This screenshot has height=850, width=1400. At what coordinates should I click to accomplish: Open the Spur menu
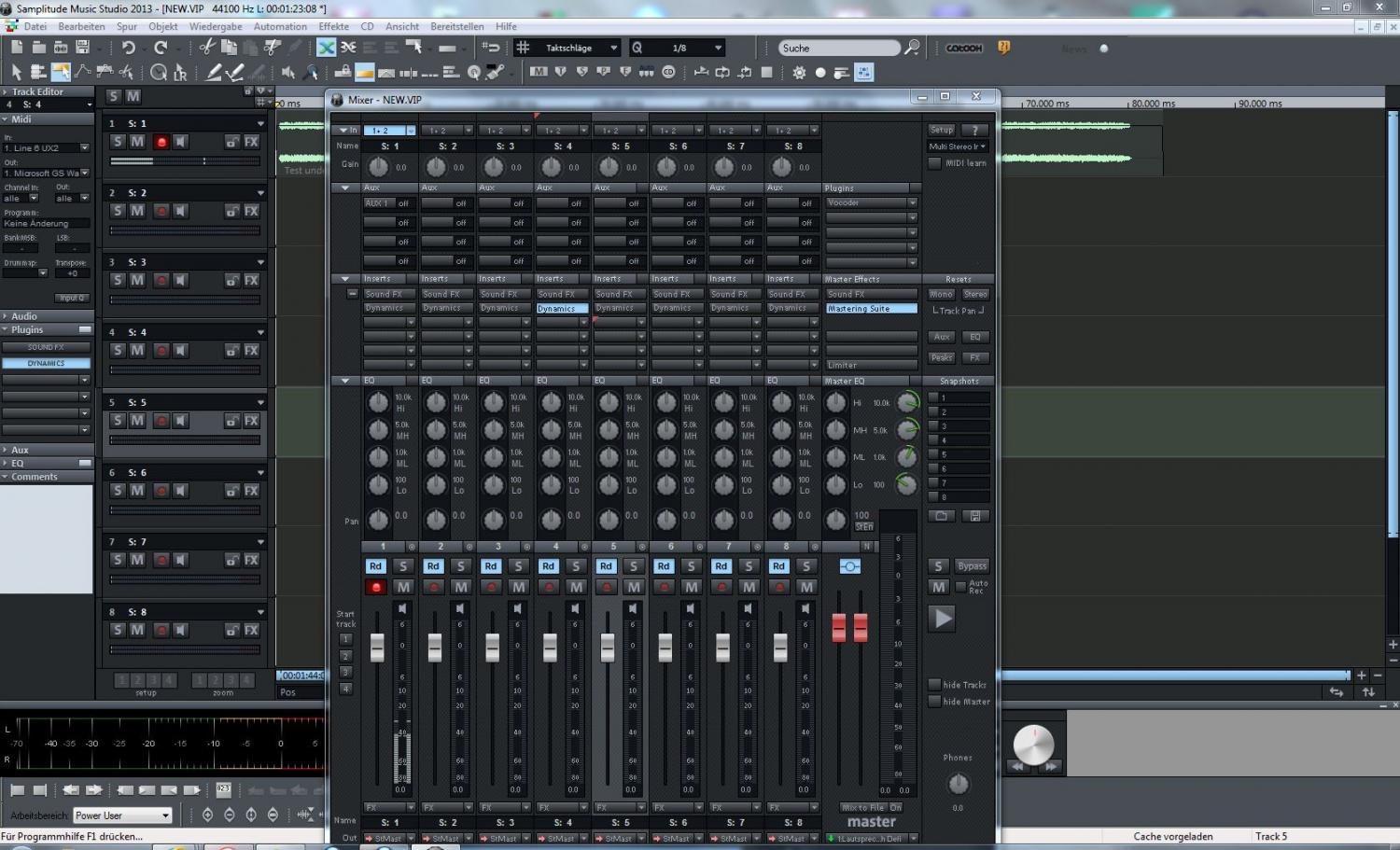(x=127, y=26)
